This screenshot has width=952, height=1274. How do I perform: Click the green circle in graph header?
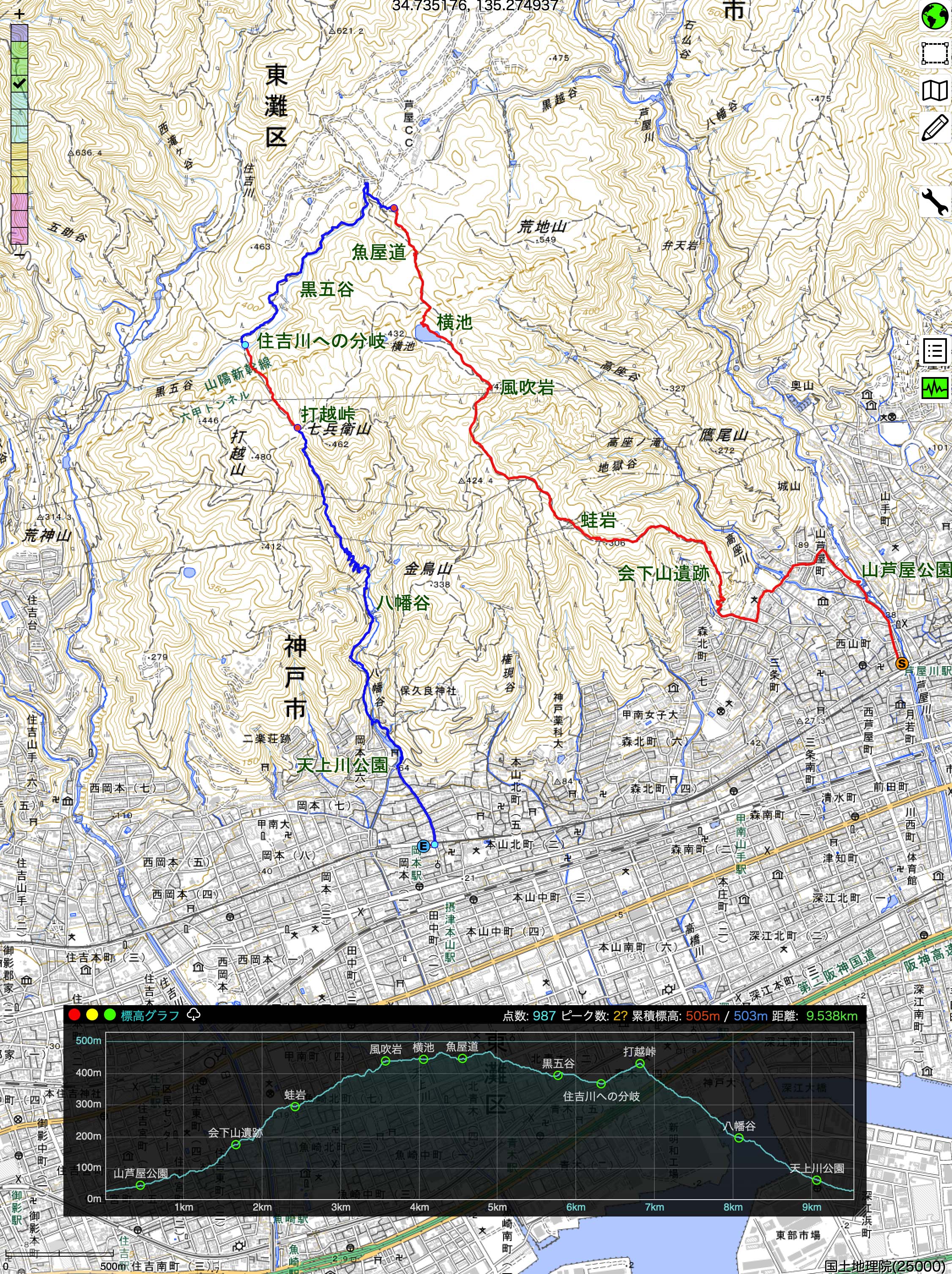click(109, 1015)
